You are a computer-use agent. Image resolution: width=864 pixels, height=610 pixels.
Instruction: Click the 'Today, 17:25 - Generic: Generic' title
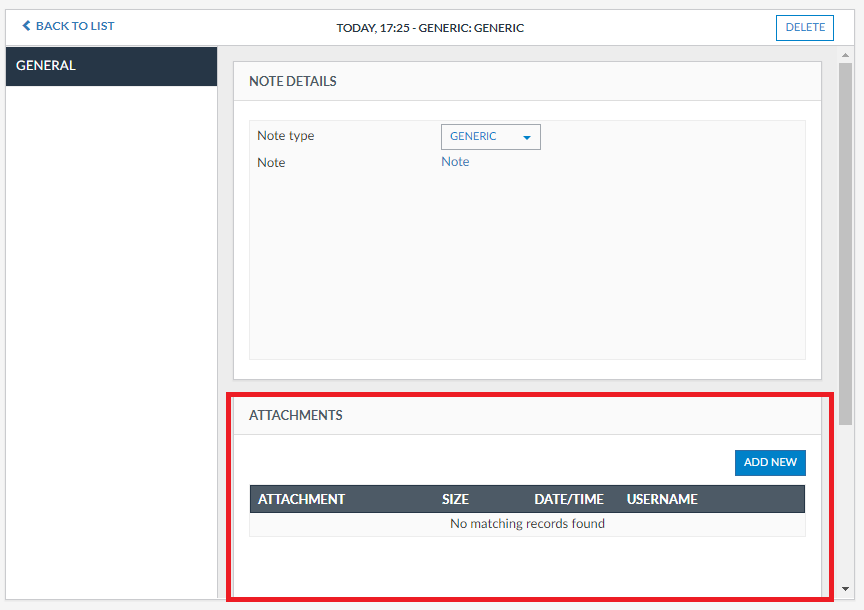click(430, 28)
